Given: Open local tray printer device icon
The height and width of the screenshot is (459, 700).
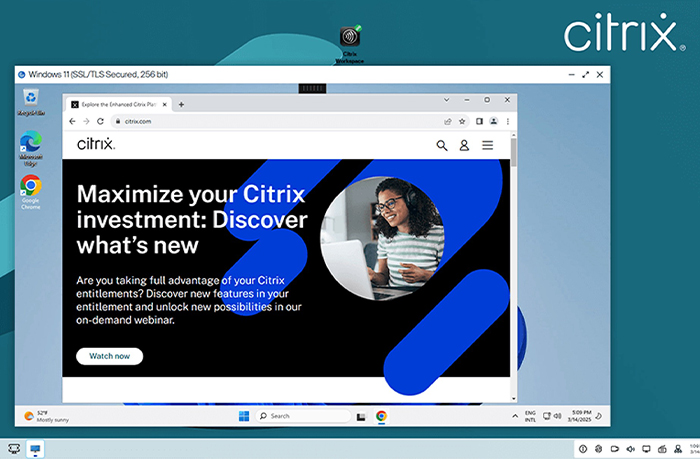Looking at the screenshot, I should point(662,449).
